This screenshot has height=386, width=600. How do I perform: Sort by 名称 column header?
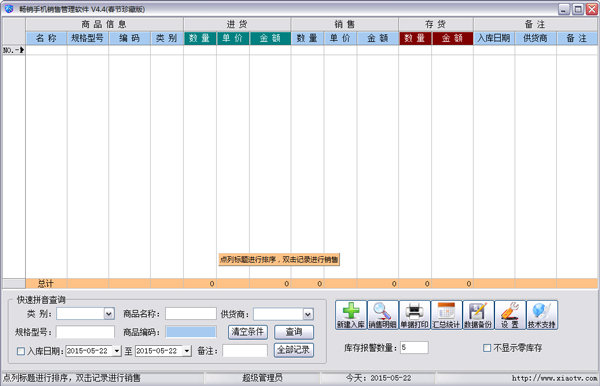click(x=46, y=38)
